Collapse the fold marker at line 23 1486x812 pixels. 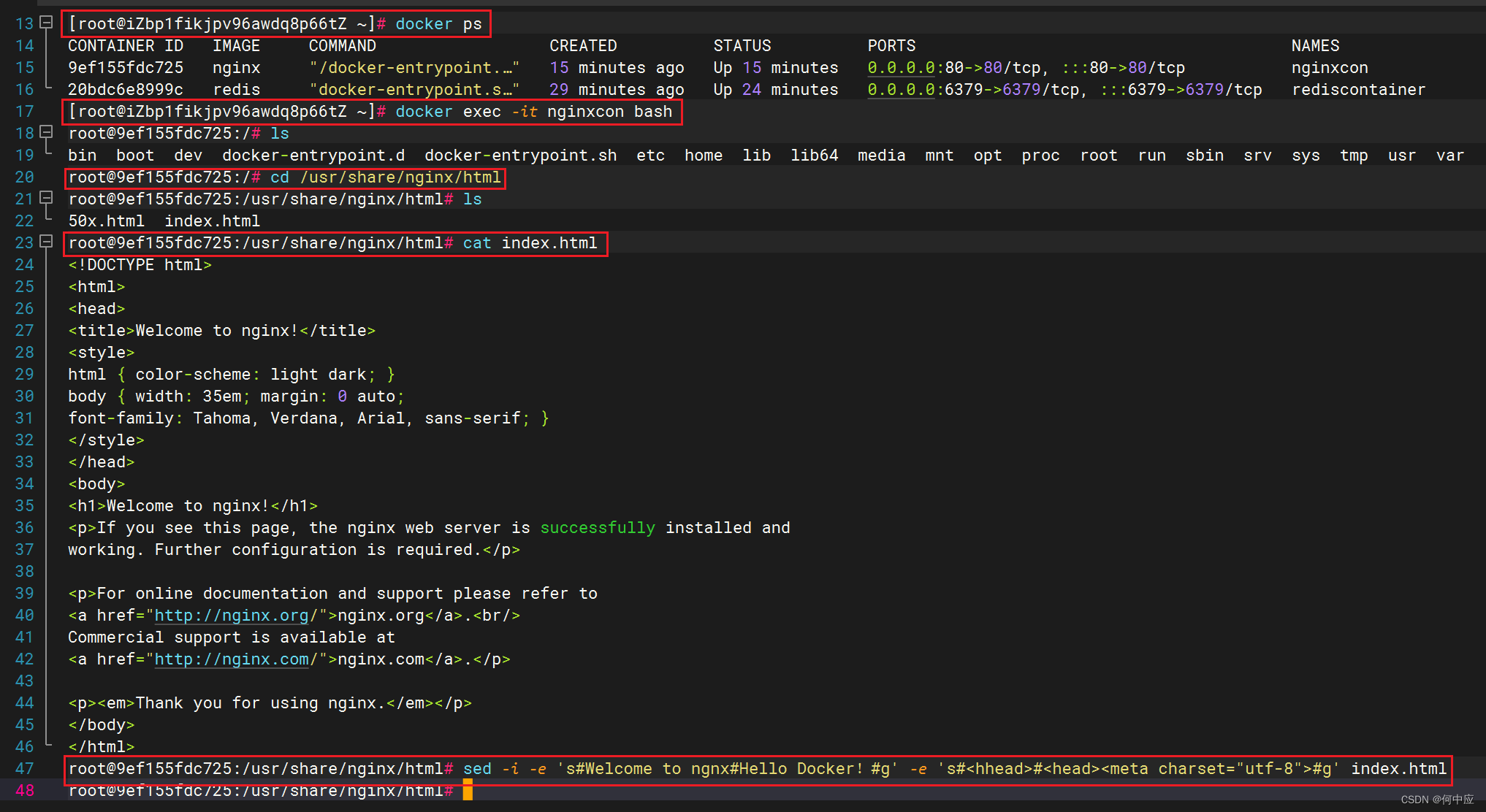(46, 242)
